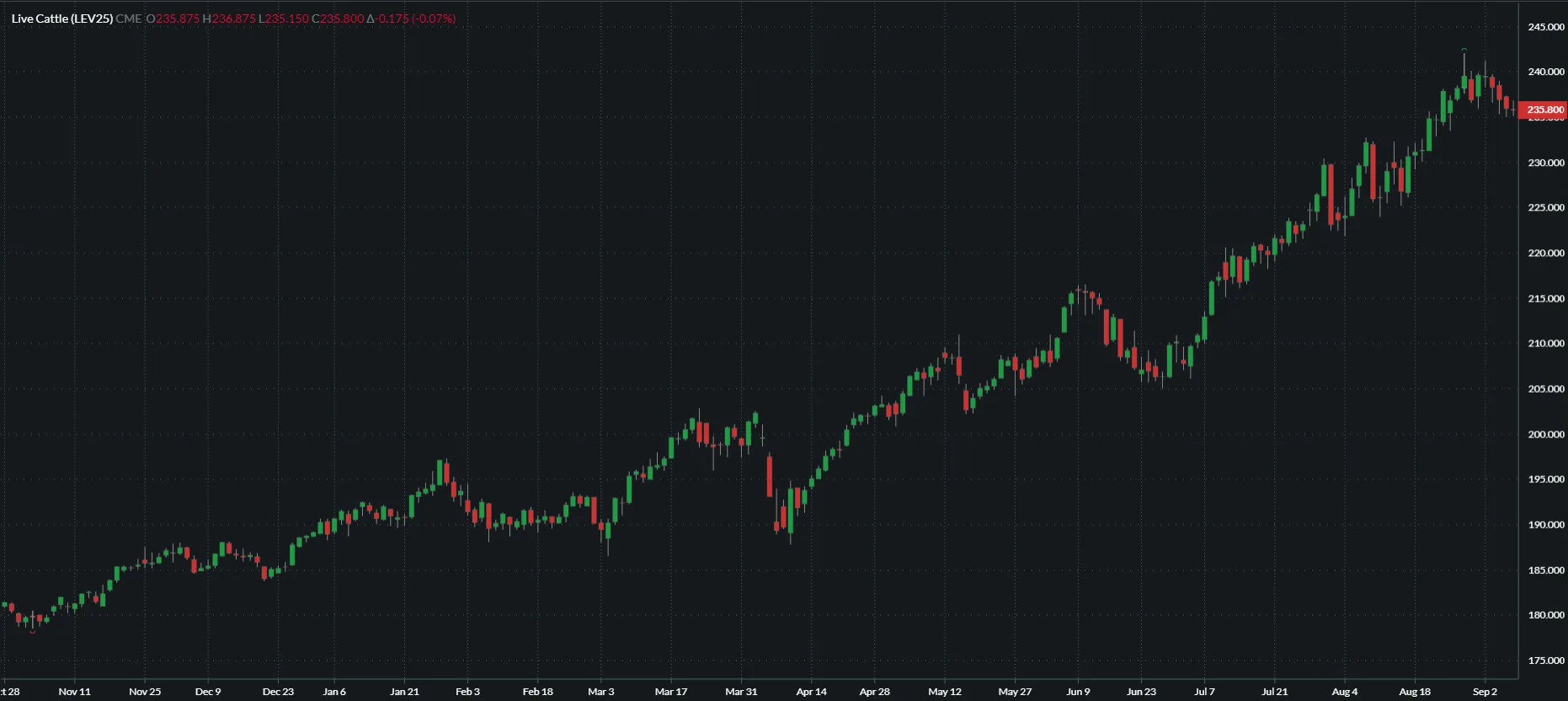Click the Live Cattle (LEV25) symbol title

click(62, 19)
